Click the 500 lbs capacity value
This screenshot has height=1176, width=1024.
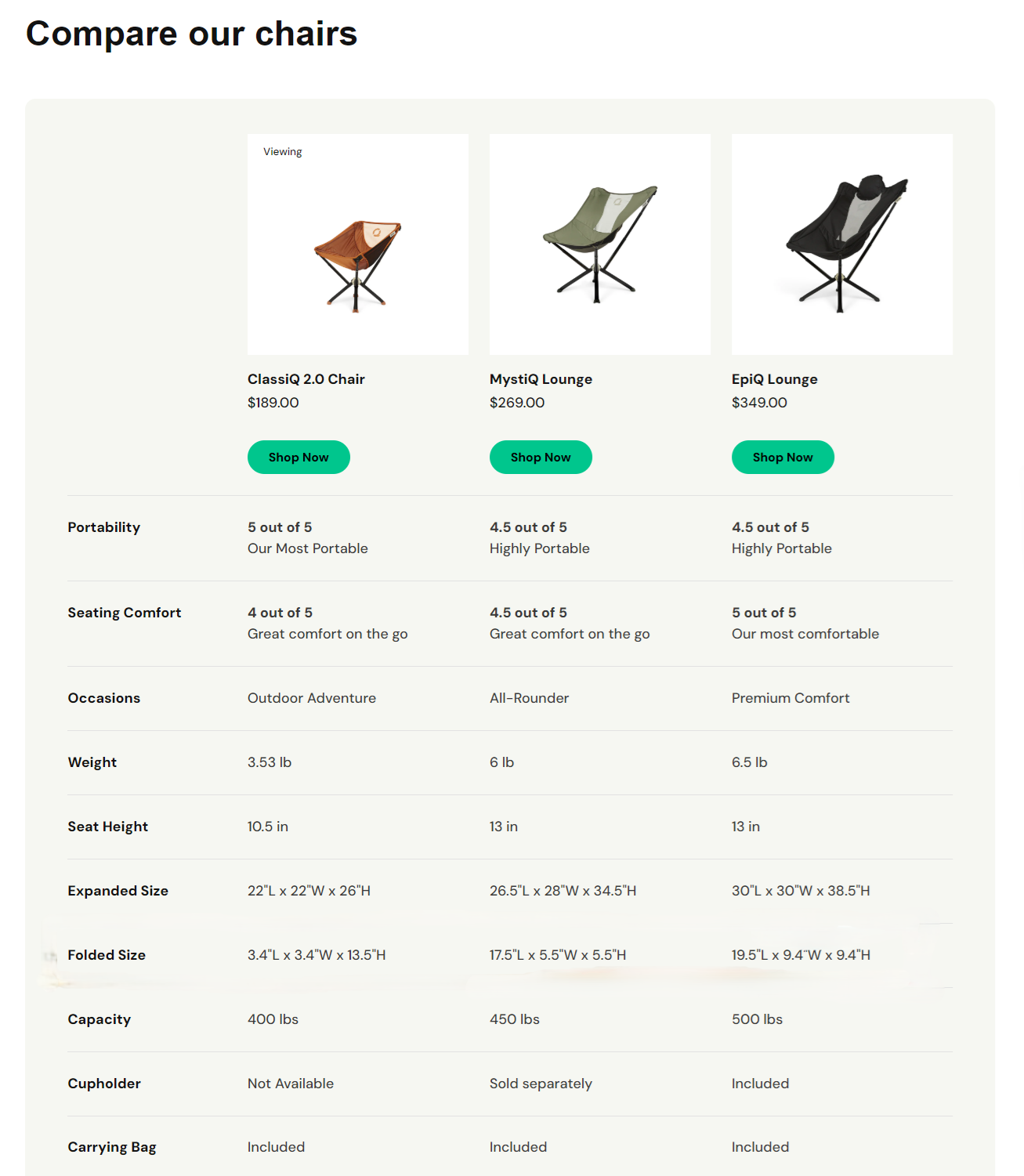click(x=757, y=1019)
